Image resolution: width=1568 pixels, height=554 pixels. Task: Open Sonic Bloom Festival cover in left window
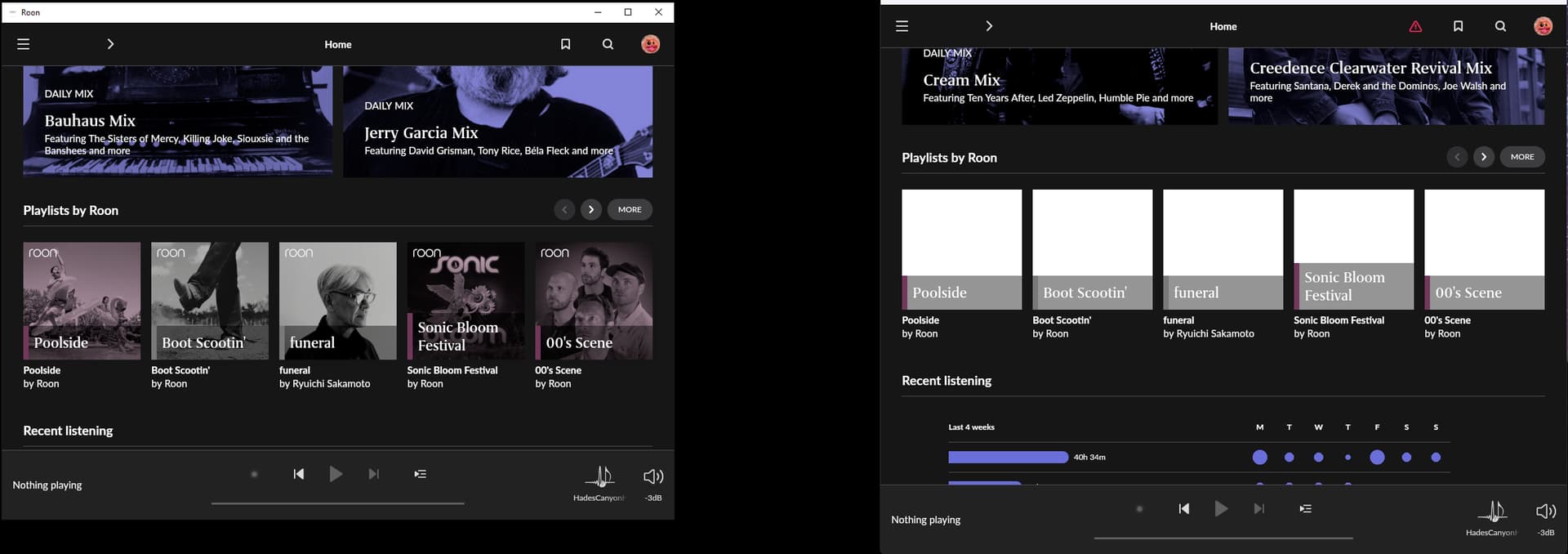coord(466,301)
